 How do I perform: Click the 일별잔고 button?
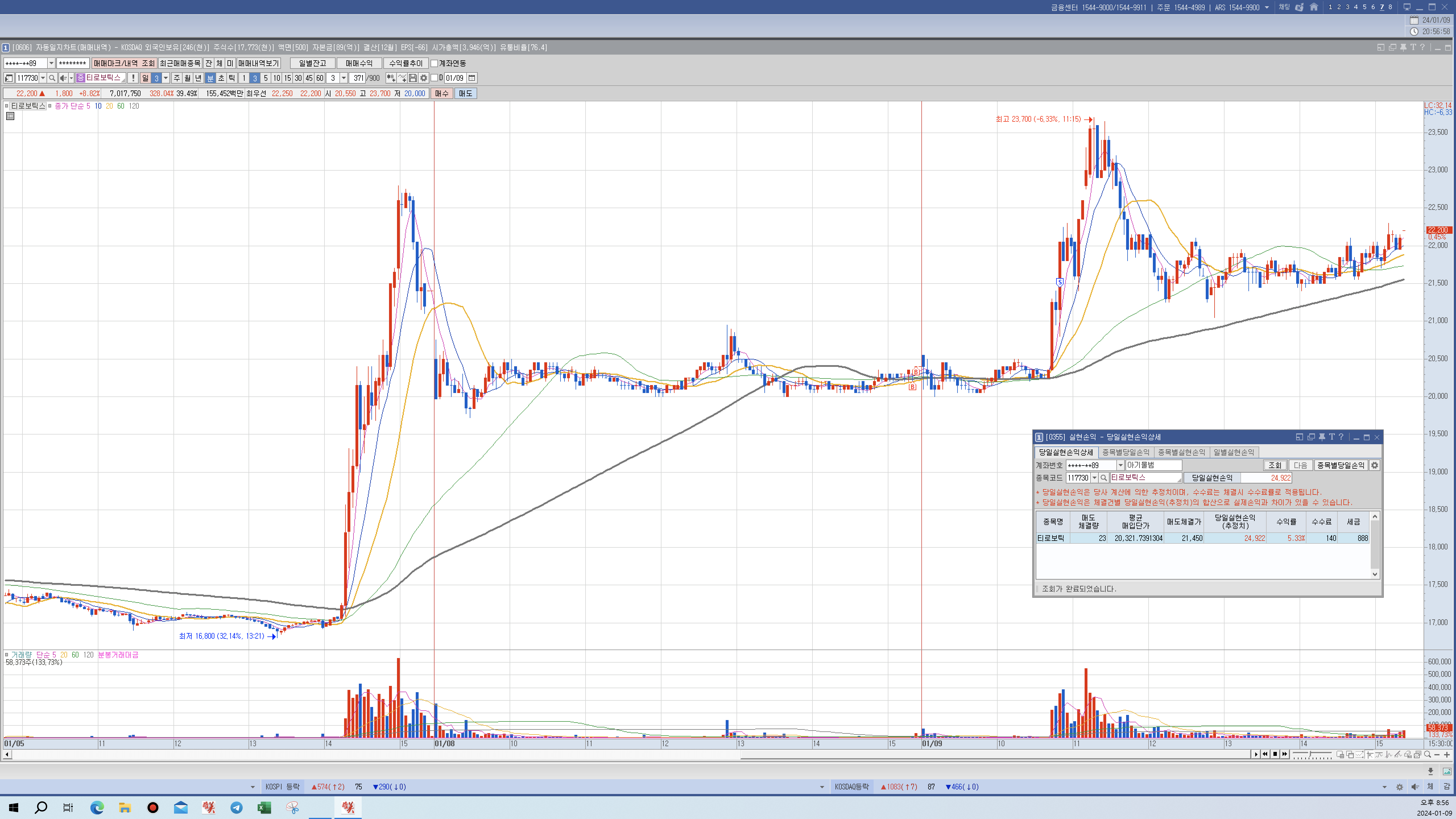[313, 63]
